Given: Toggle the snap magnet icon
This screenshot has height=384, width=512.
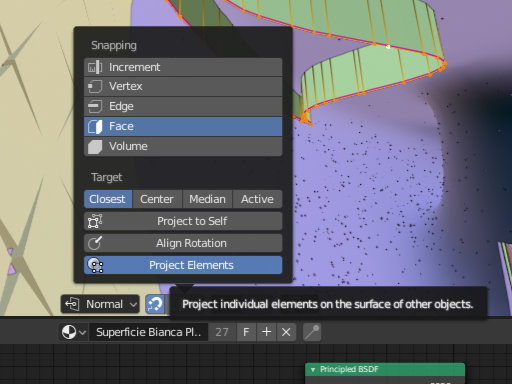Looking at the screenshot, I should tap(155, 304).
